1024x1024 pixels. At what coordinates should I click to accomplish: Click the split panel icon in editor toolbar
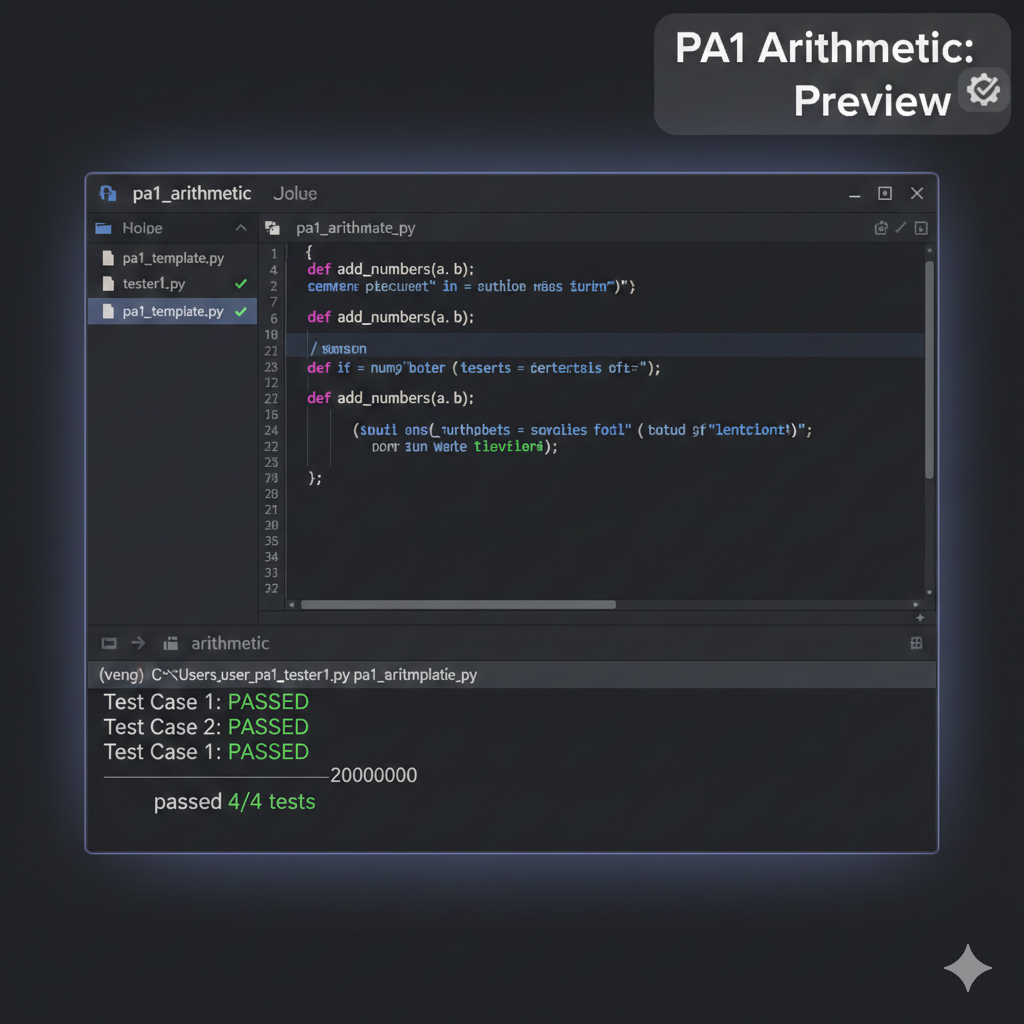921,228
